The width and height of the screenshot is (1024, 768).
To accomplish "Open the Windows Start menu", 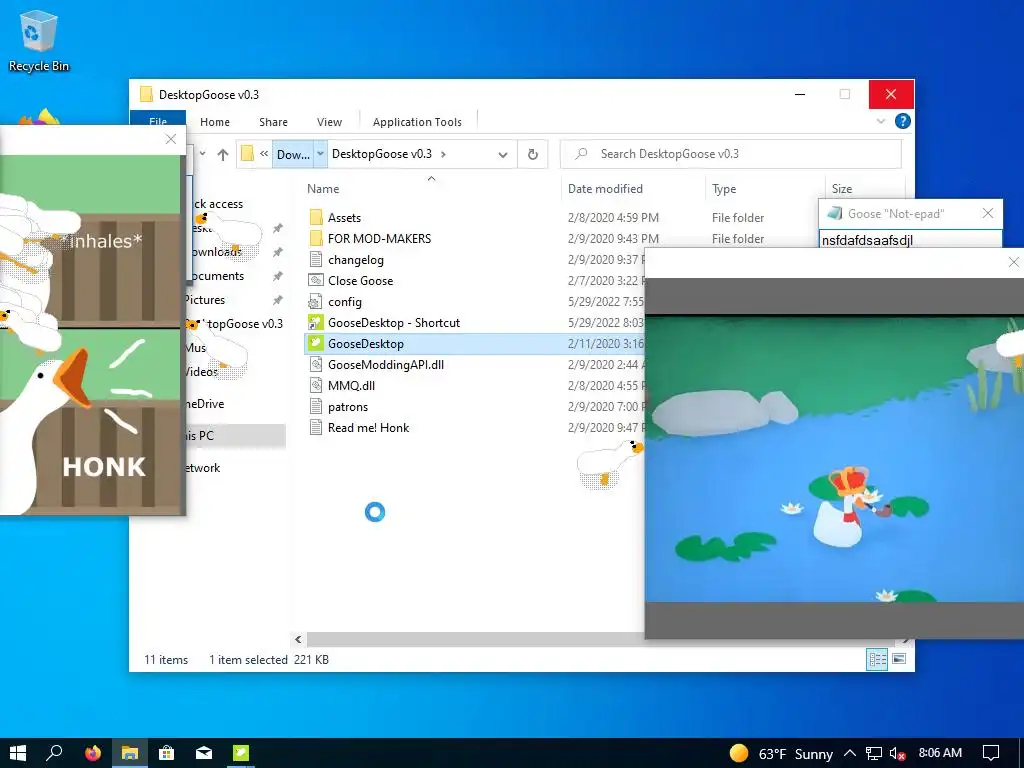I will coord(18,753).
